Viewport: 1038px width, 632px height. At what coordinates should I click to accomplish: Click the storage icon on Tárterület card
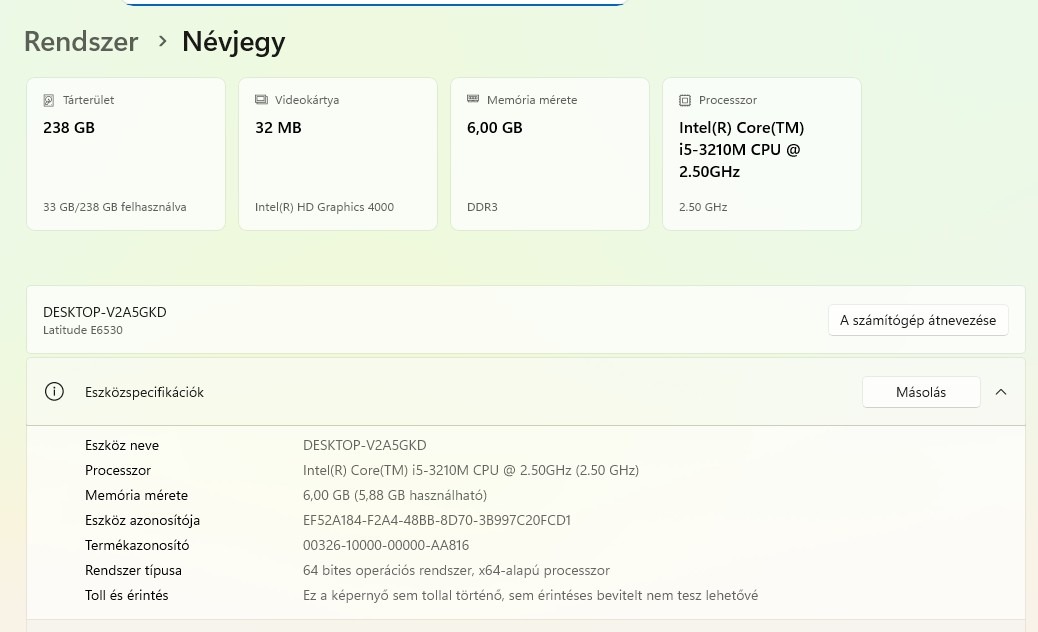(49, 100)
